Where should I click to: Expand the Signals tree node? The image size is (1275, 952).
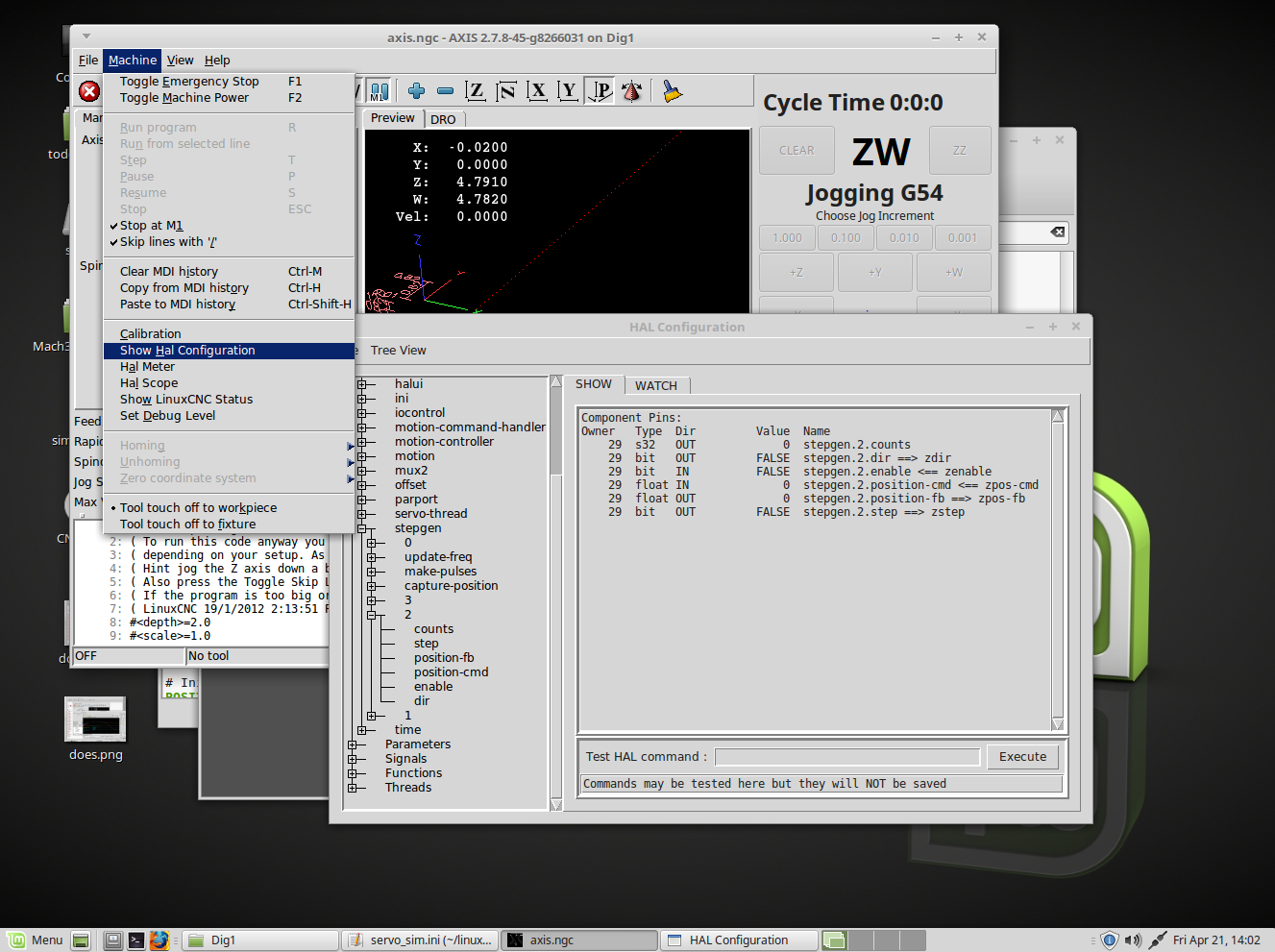353,759
